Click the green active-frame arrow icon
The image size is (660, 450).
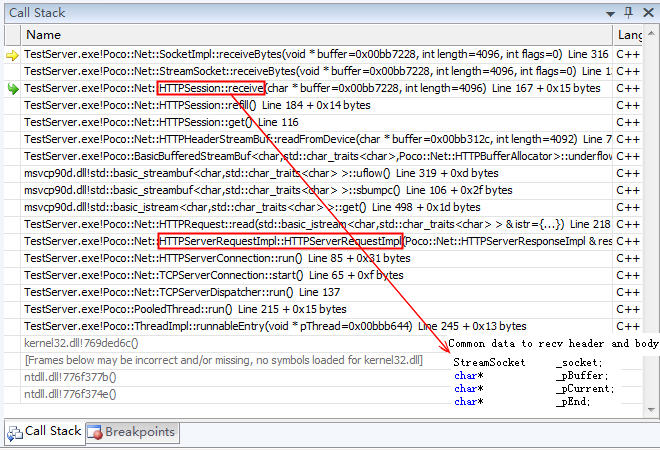[12, 88]
